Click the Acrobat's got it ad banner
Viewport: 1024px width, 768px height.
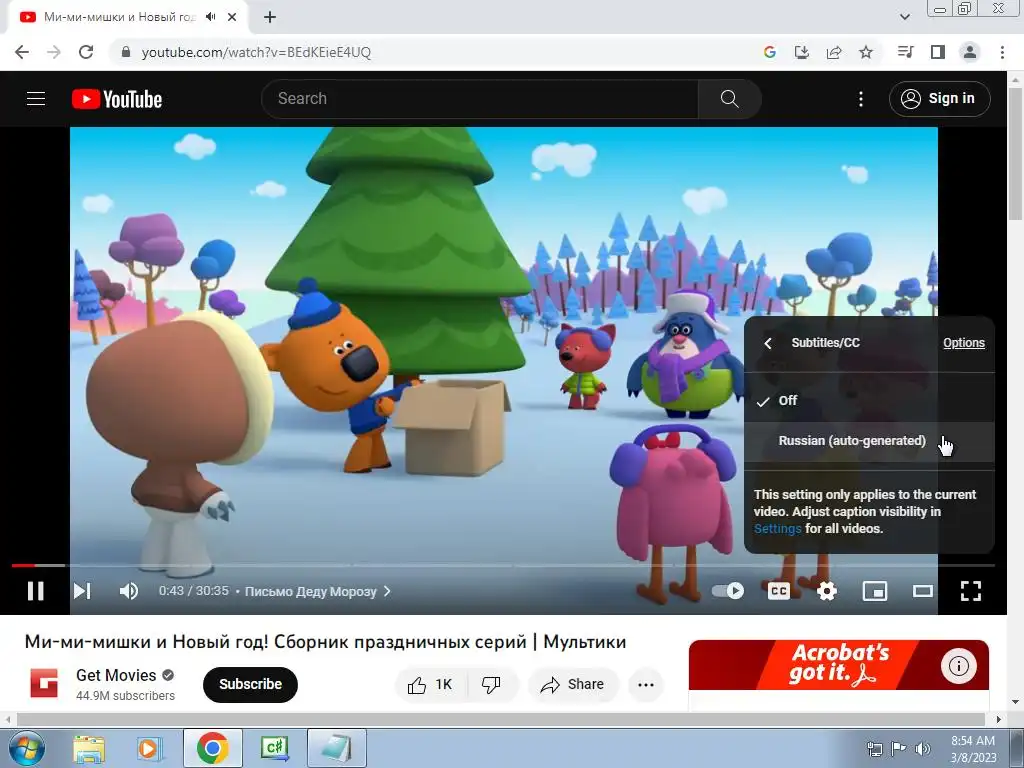(839, 665)
